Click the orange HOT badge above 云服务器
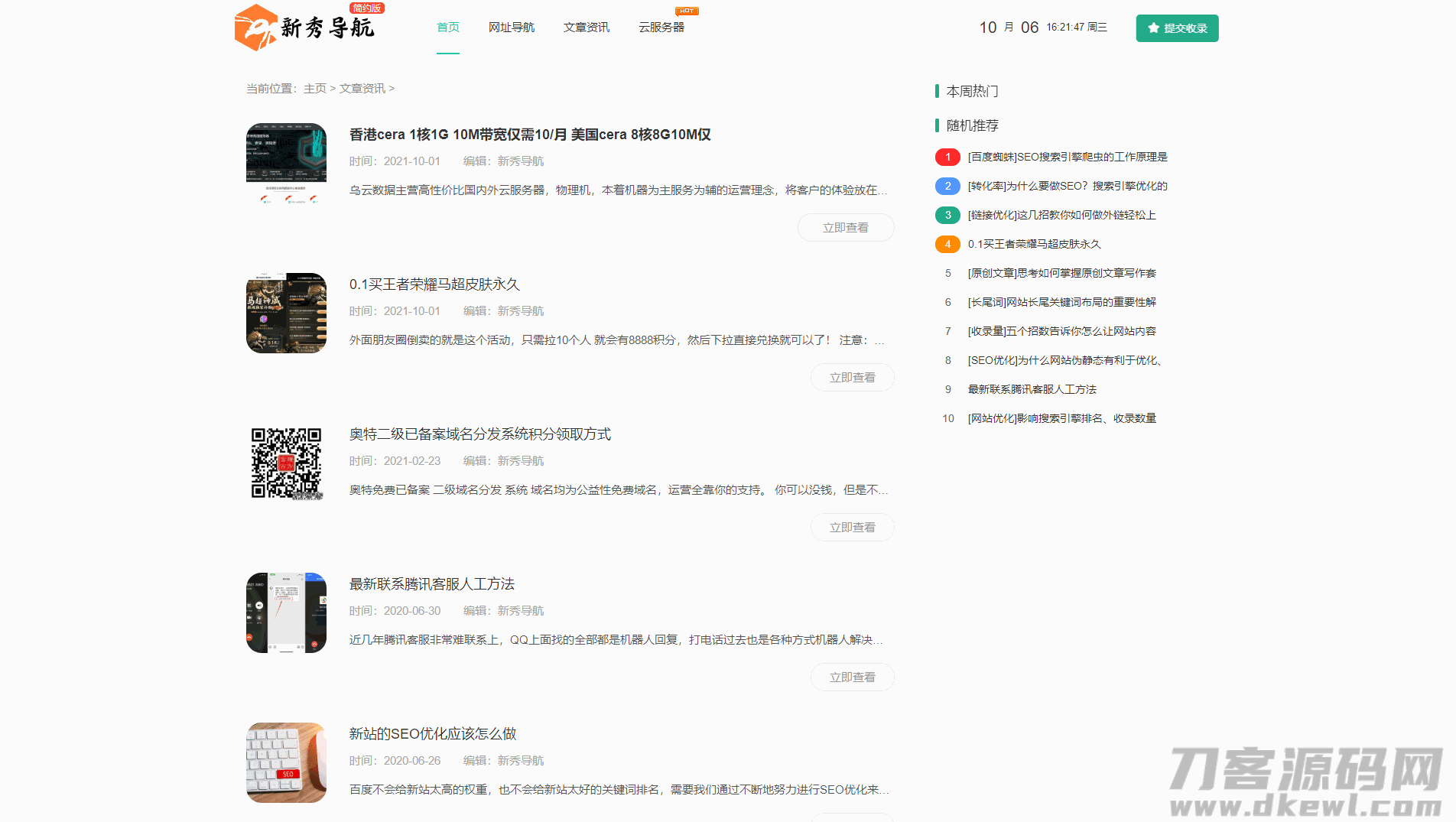Screen dimensions: 1456x822 click(687, 11)
